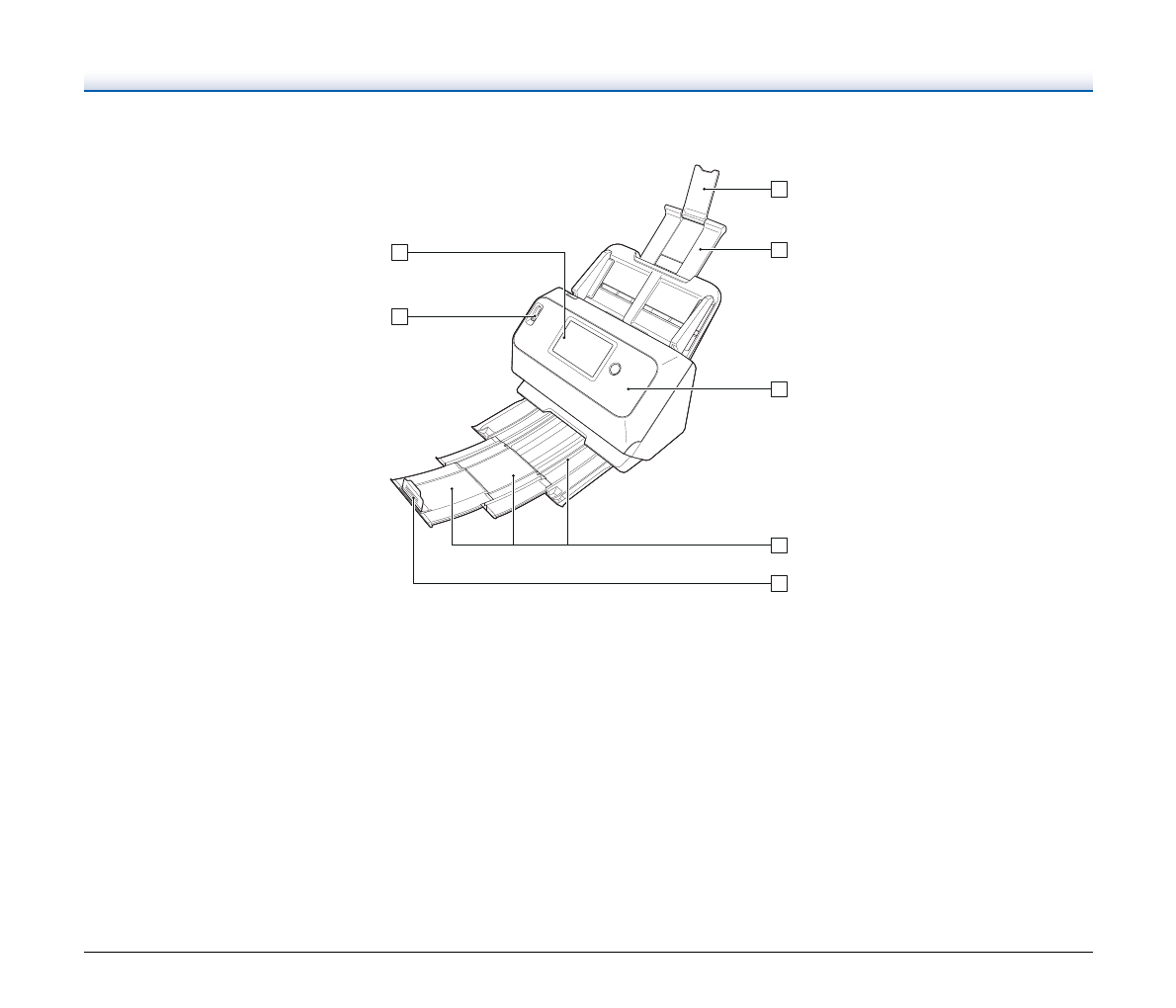Select the feed extension support at the top
Image resolution: width=1176 pixels, height=1008 pixels.
[x=703, y=186]
